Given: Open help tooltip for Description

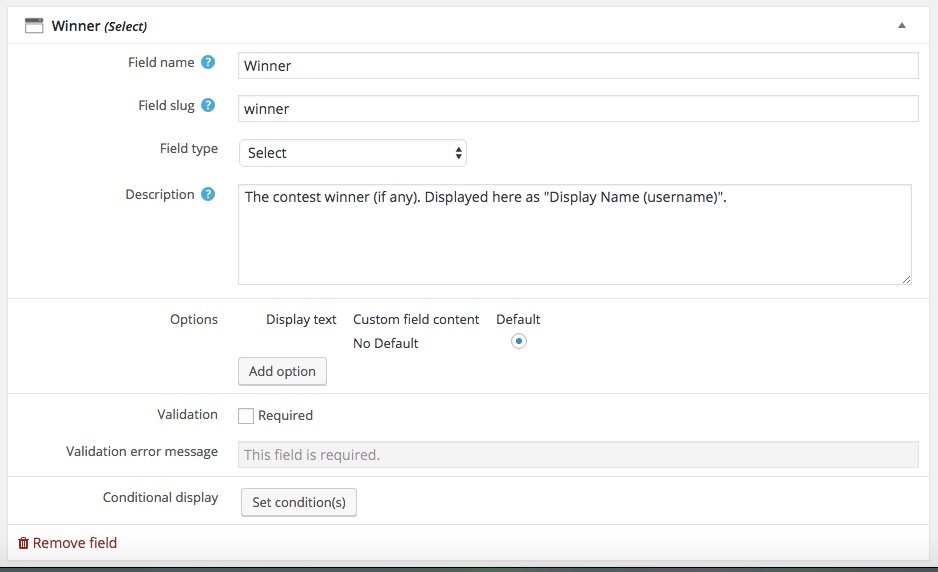Looking at the screenshot, I should tap(208, 194).
